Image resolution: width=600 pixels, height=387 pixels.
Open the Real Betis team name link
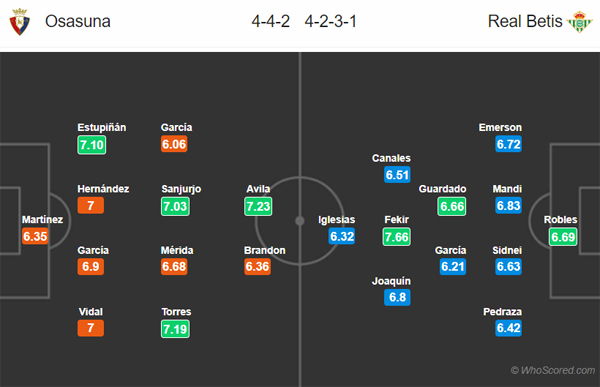click(525, 21)
